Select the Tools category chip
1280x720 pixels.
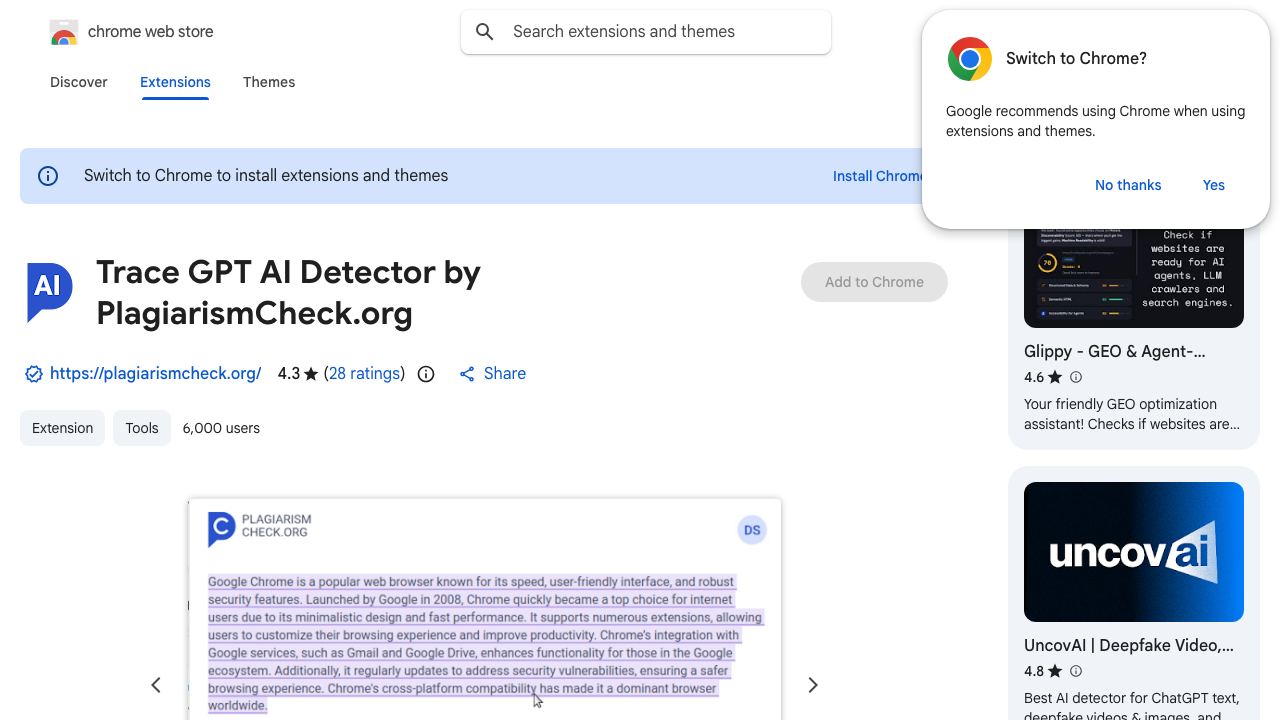coord(142,428)
